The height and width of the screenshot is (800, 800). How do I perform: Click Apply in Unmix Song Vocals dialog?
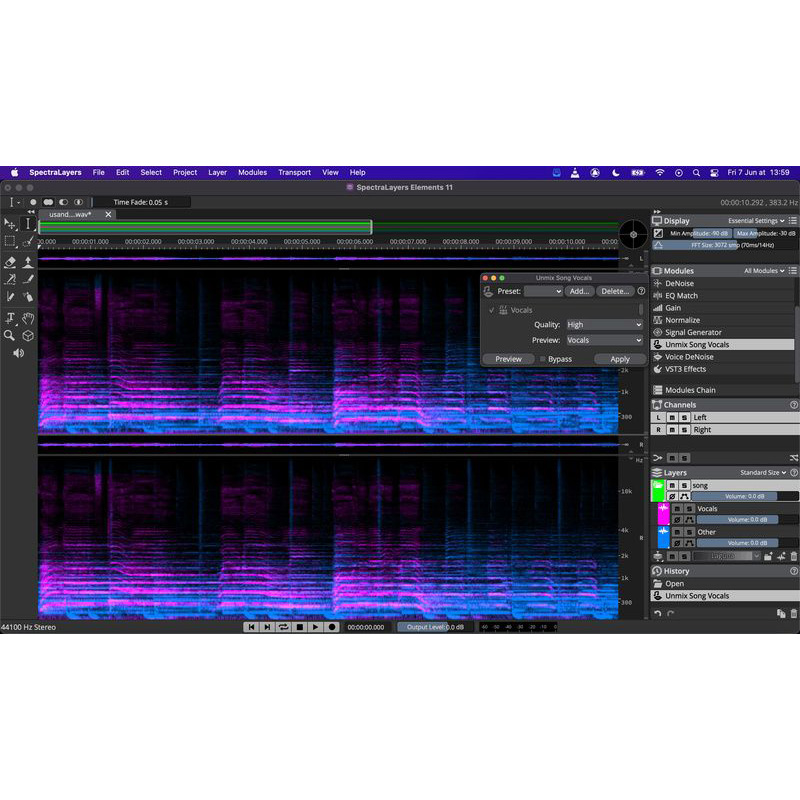[620, 359]
